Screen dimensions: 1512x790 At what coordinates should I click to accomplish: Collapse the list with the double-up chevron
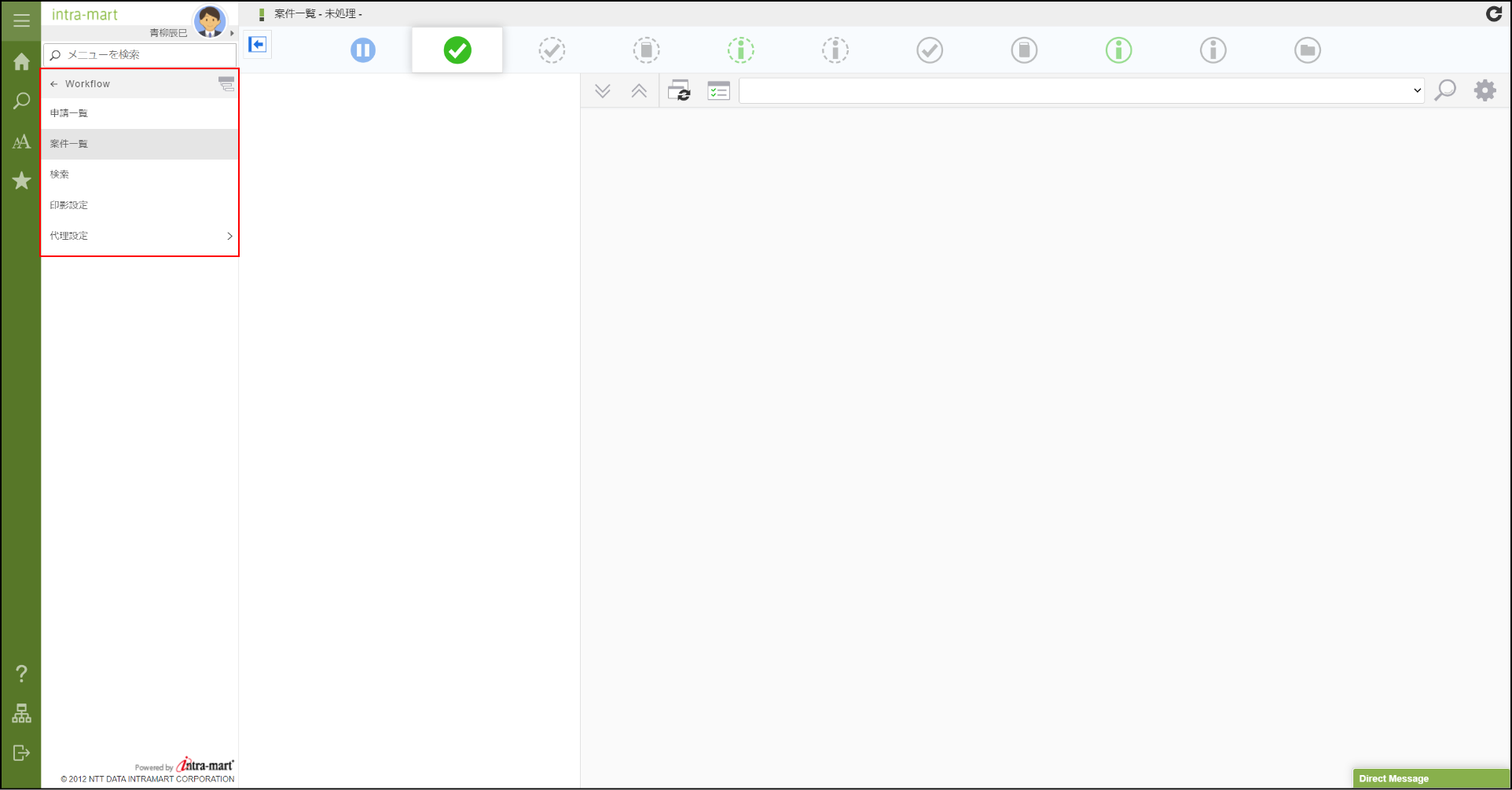pyautogui.click(x=639, y=90)
